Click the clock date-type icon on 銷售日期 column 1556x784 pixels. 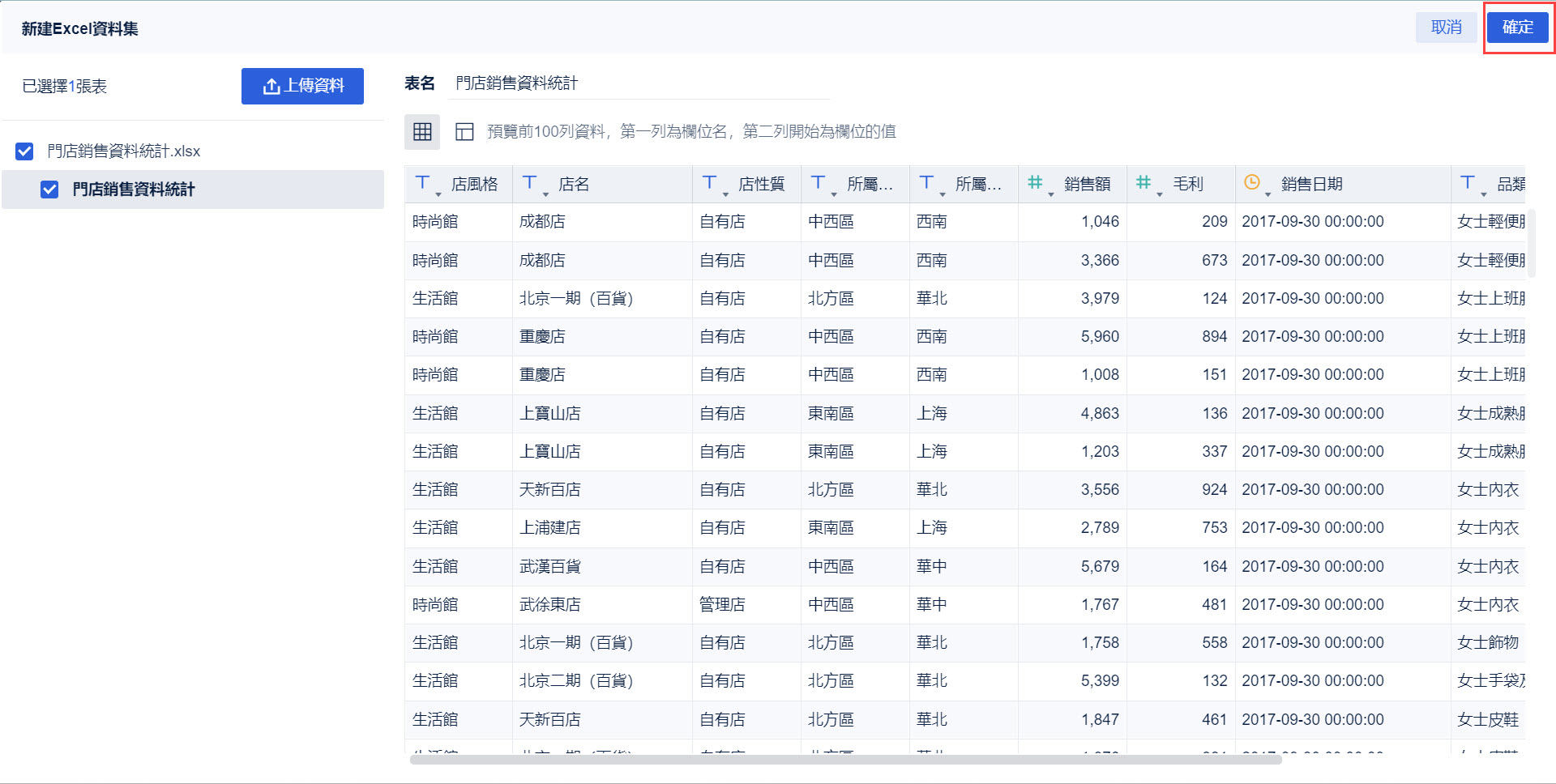1250,183
